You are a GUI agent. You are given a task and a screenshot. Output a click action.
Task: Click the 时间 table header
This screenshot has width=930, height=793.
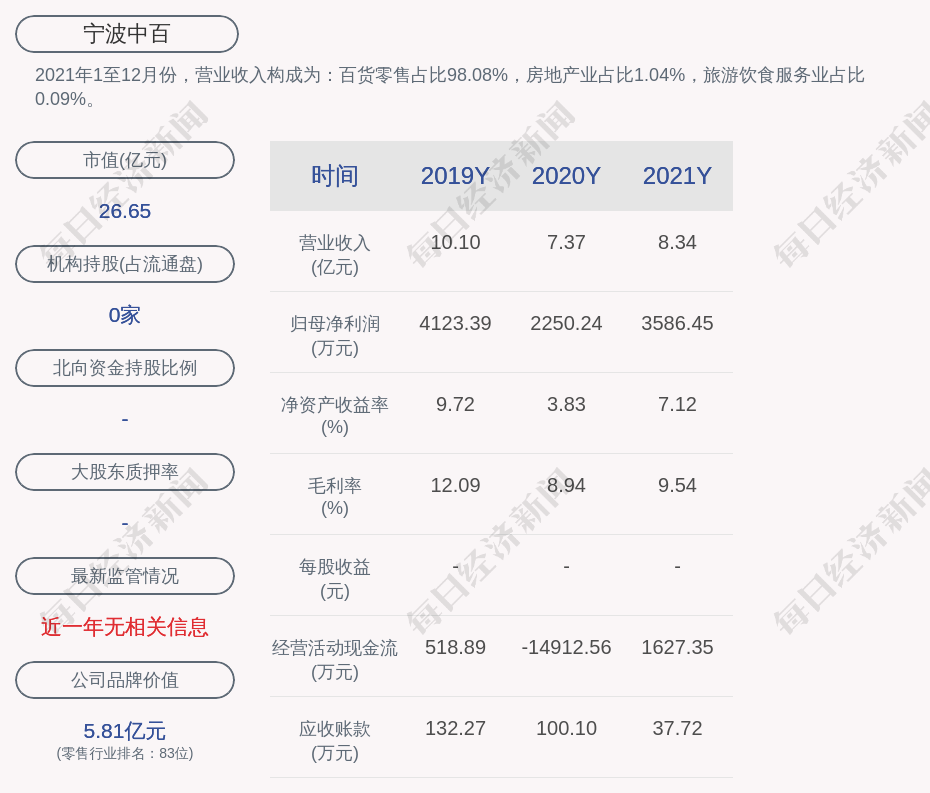click(x=335, y=176)
